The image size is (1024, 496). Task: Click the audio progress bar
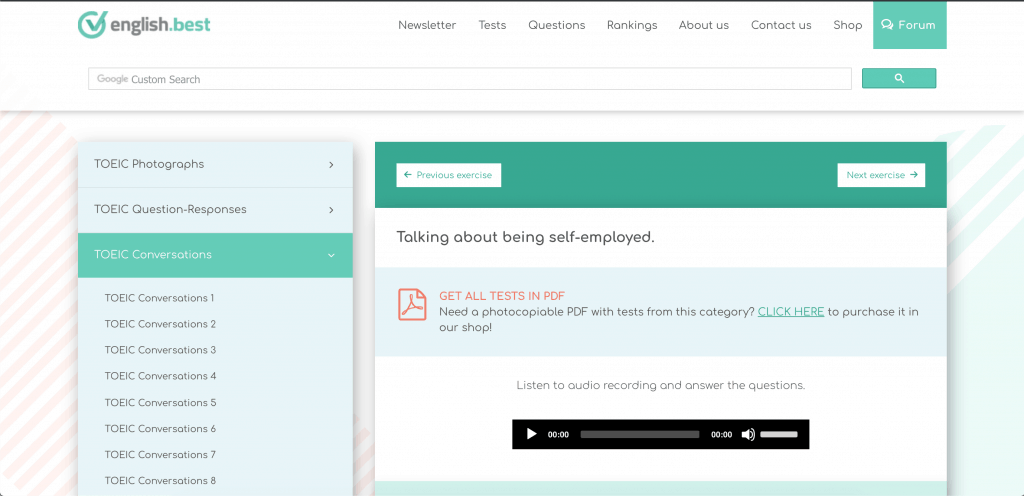click(639, 434)
